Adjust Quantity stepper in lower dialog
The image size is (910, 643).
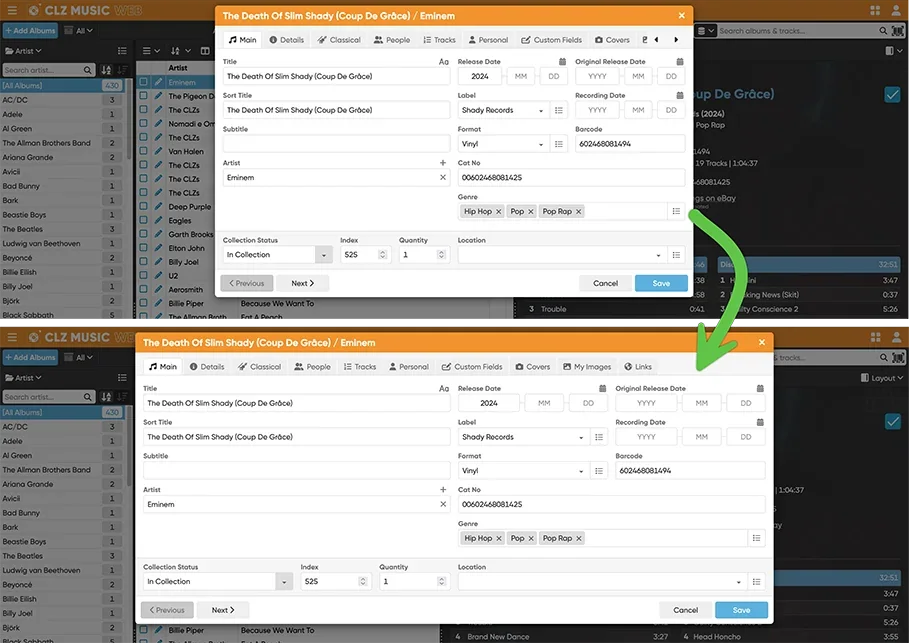(x=442, y=581)
